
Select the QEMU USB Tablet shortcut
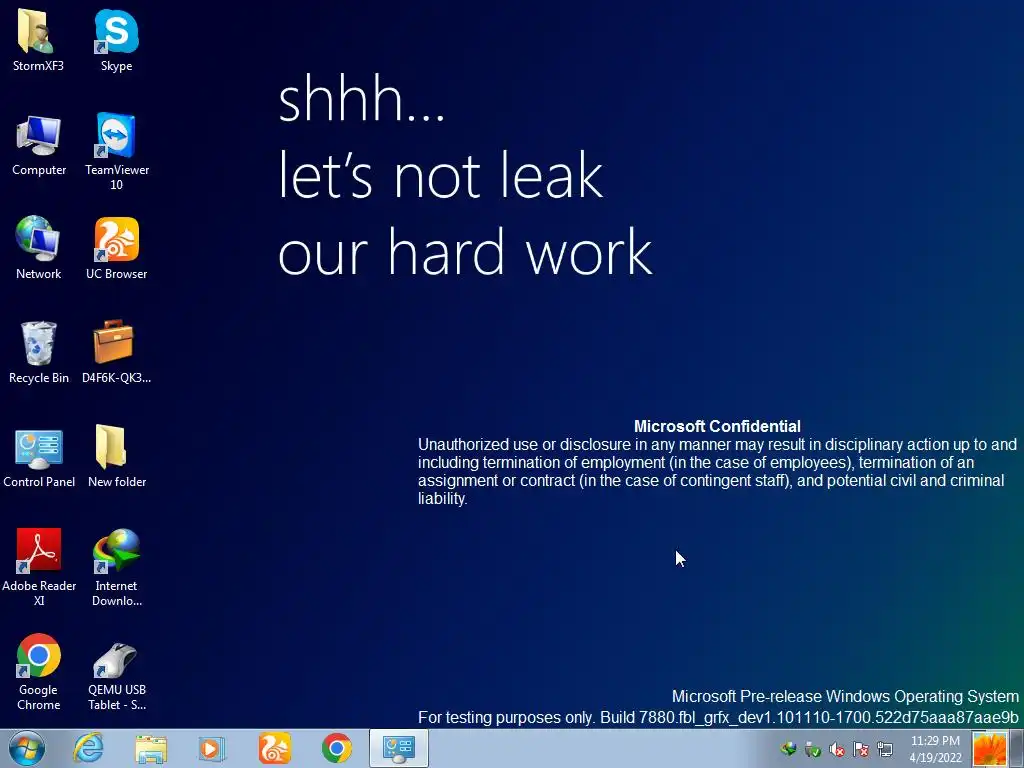tap(116, 676)
